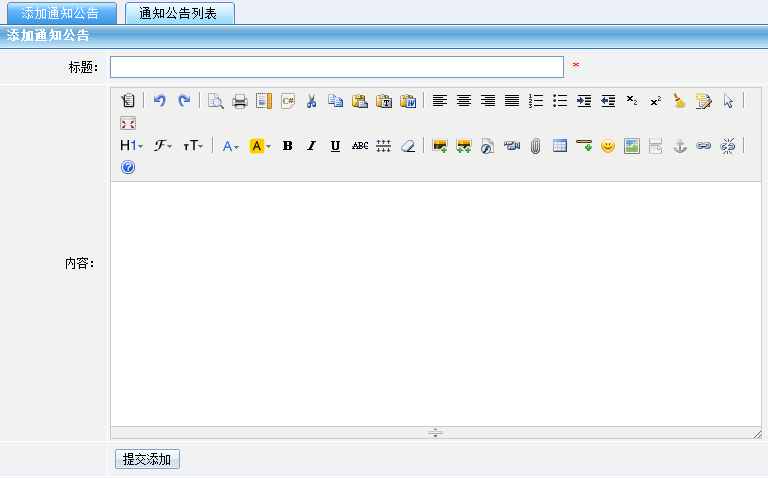The height and width of the screenshot is (478, 768).
Task: Toggle the fullscreen editor mode icon
Action: (128, 123)
